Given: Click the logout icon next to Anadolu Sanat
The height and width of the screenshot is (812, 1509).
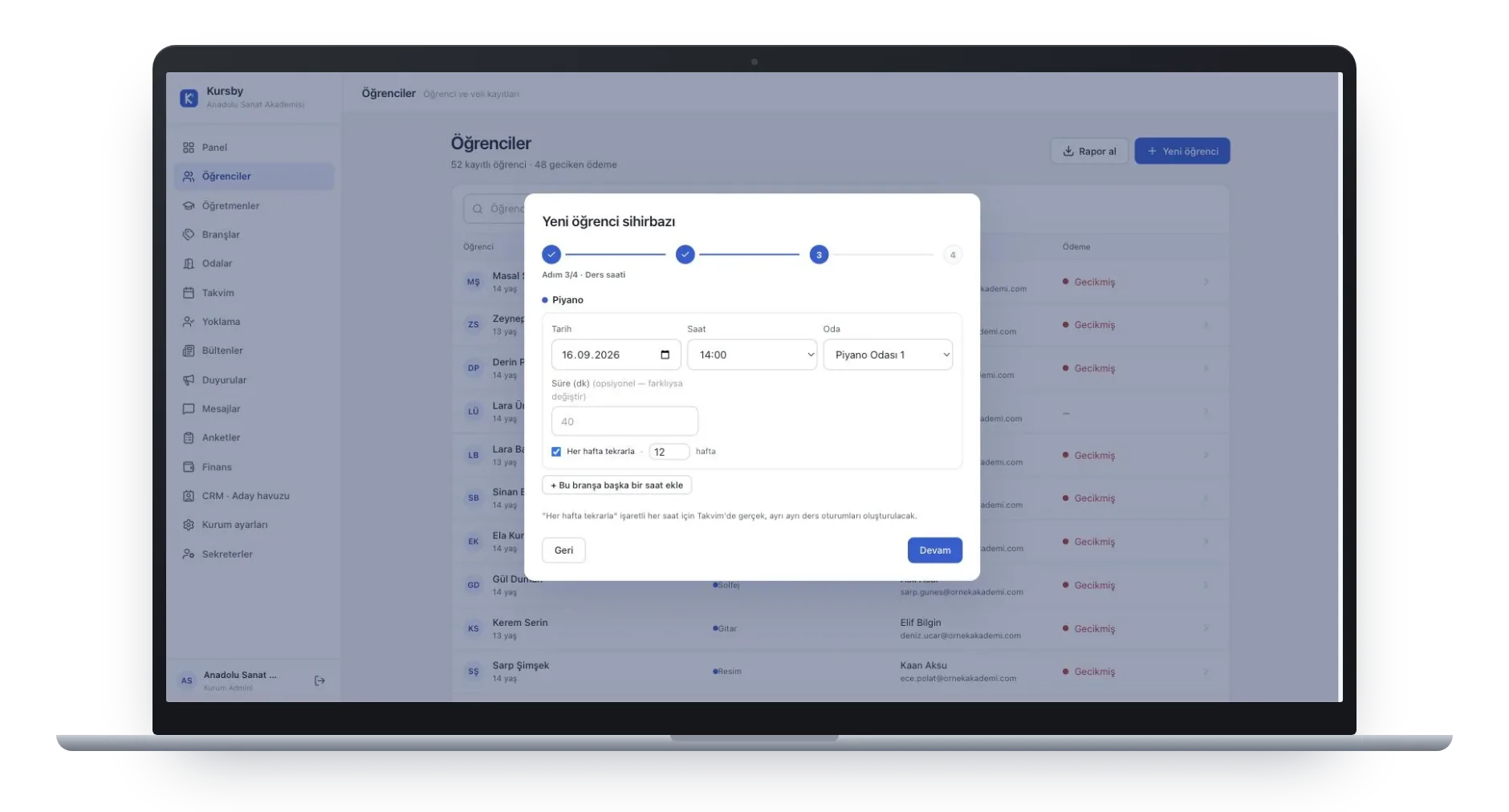Looking at the screenshot, I should pyautogui.click(x=319, y=681).
